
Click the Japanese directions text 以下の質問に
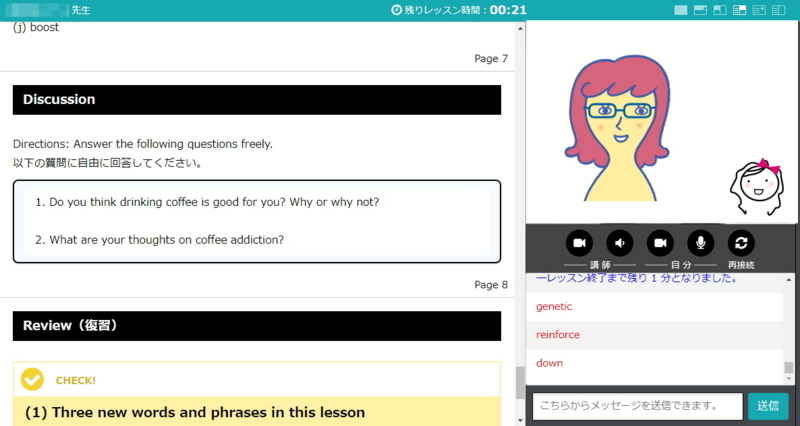click(x=108, y=164)
